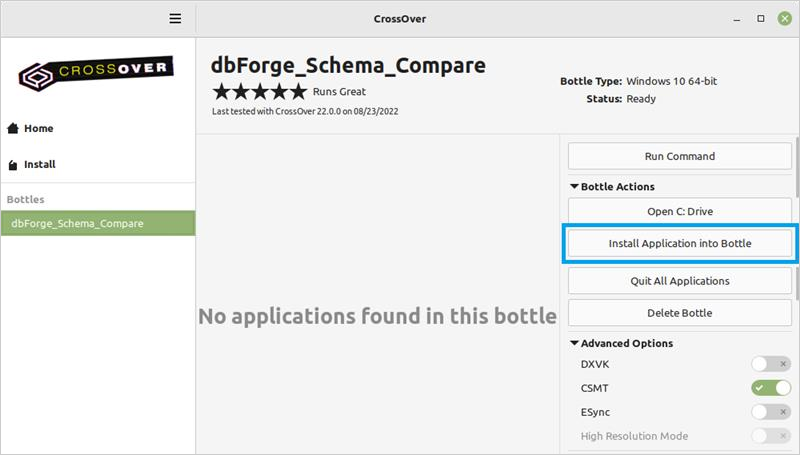Screen dimensions: 800x455
Task: Select the dbForge_Schema_Compare bottle in the sidebar
Action: 98,223
